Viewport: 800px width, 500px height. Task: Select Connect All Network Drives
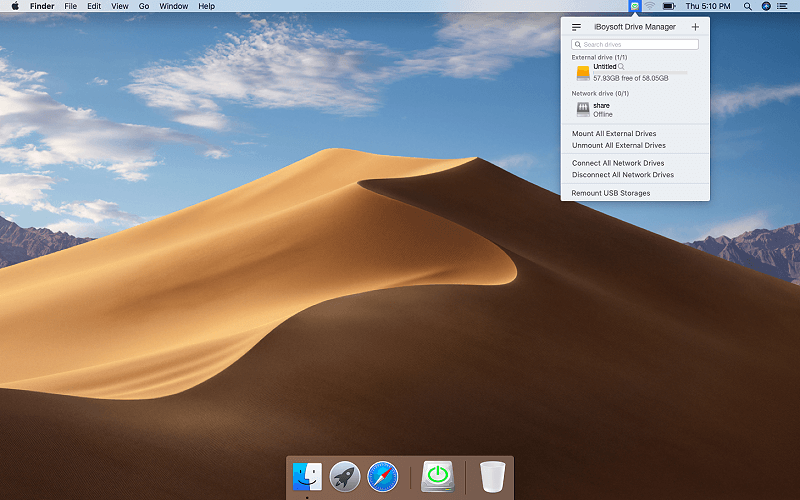click(x=617, y=163)
